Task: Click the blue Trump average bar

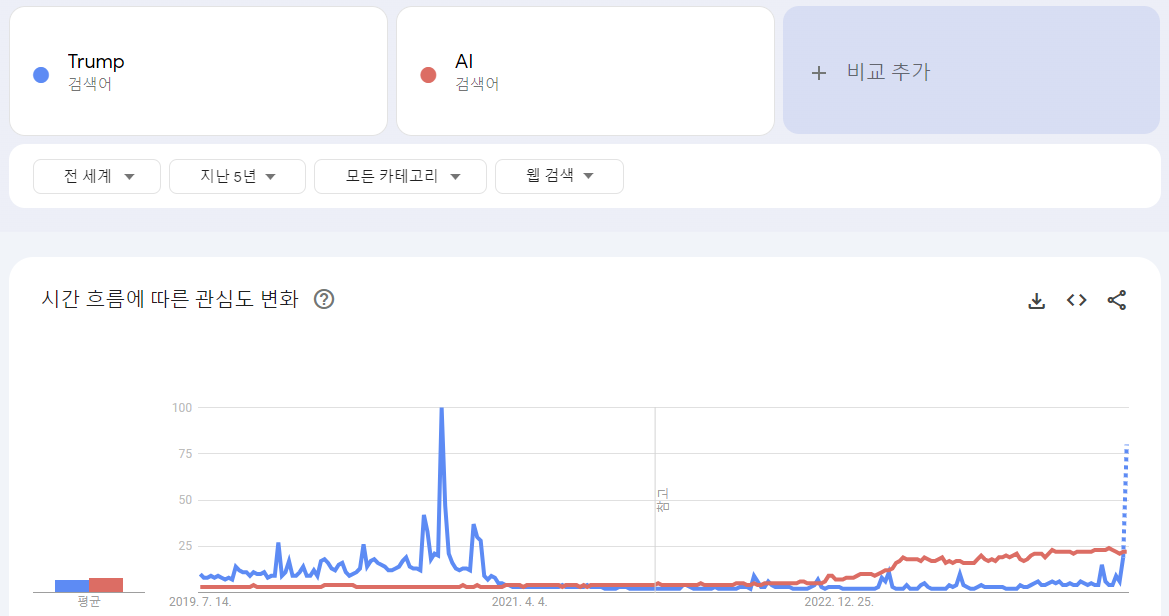Action: (72, 586)
